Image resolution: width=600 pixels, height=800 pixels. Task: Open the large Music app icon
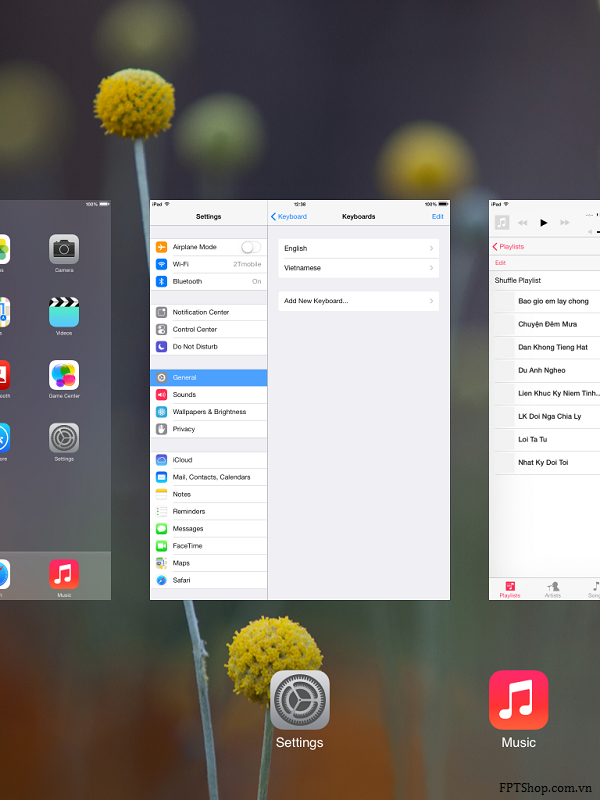(x=518, y=699)
